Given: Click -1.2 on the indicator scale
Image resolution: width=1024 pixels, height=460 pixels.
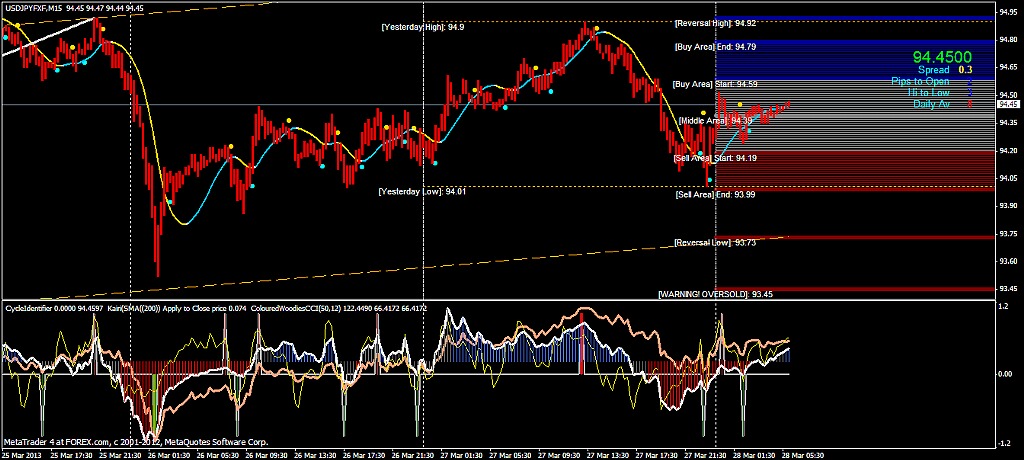Looking at the screenshot, I should (x=1006, y=444).
